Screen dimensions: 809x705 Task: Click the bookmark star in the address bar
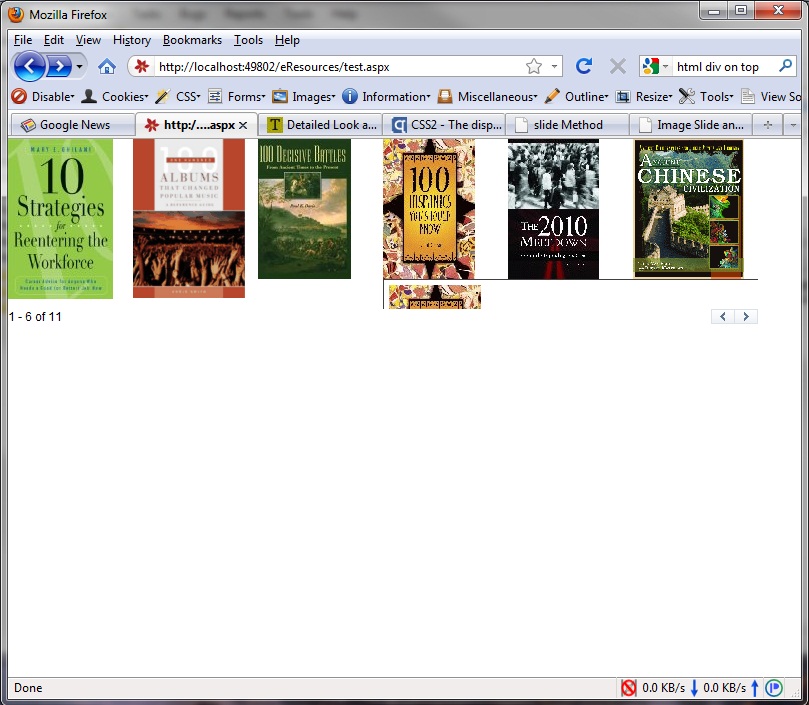point(534,67)
